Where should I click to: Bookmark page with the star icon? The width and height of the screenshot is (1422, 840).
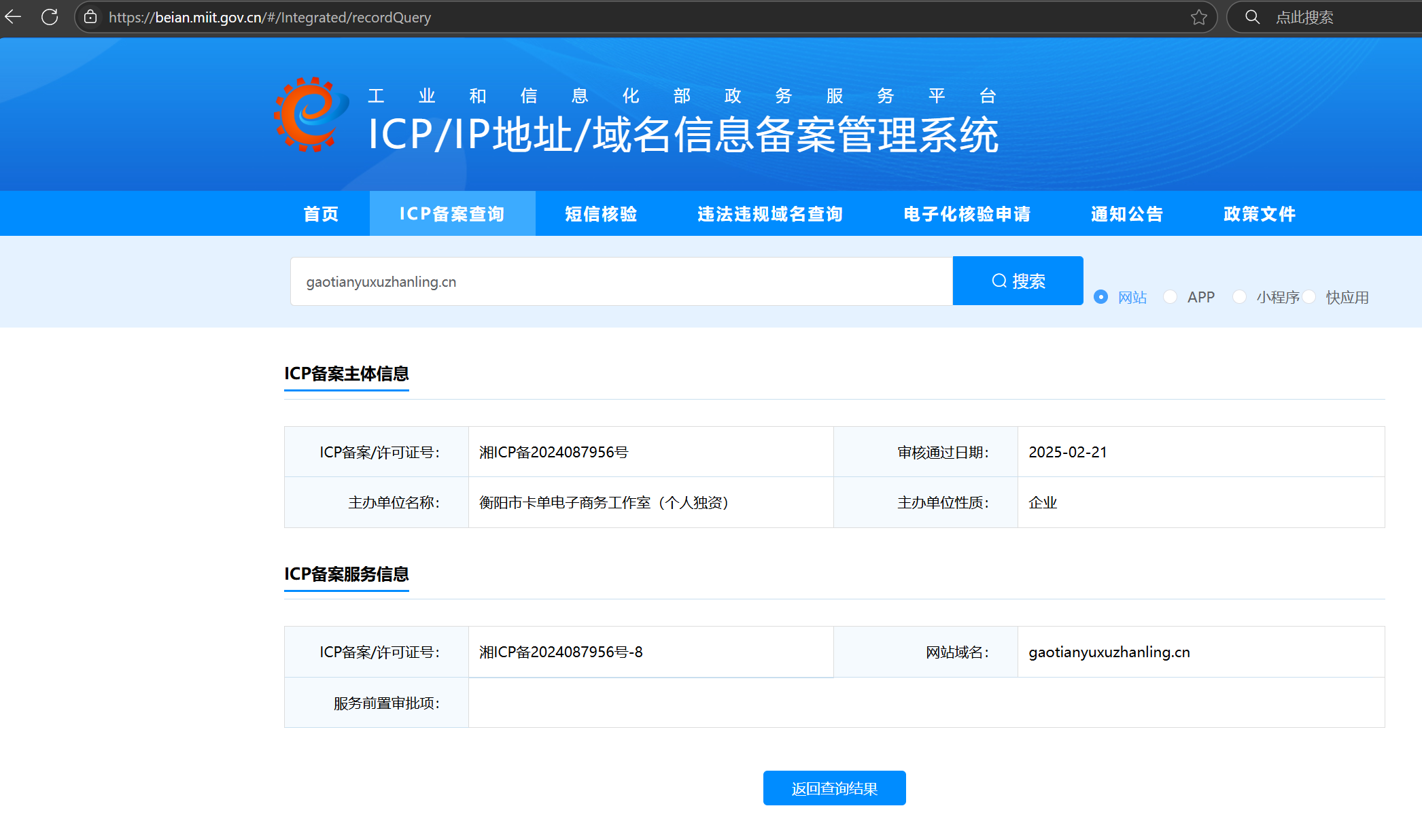point(1198,17)
